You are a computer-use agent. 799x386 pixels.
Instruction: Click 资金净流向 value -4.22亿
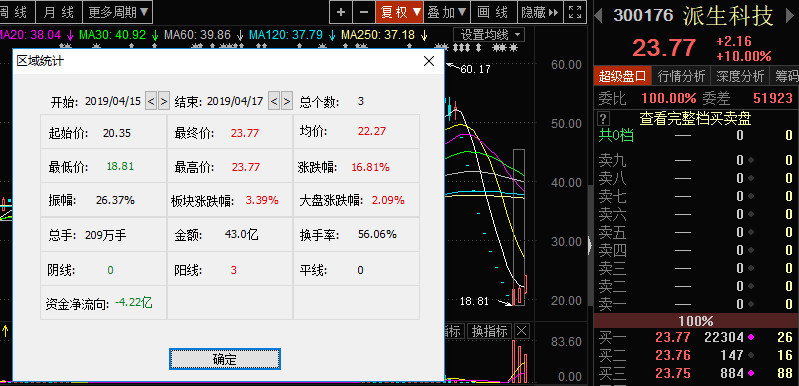[x=134, y=303]
